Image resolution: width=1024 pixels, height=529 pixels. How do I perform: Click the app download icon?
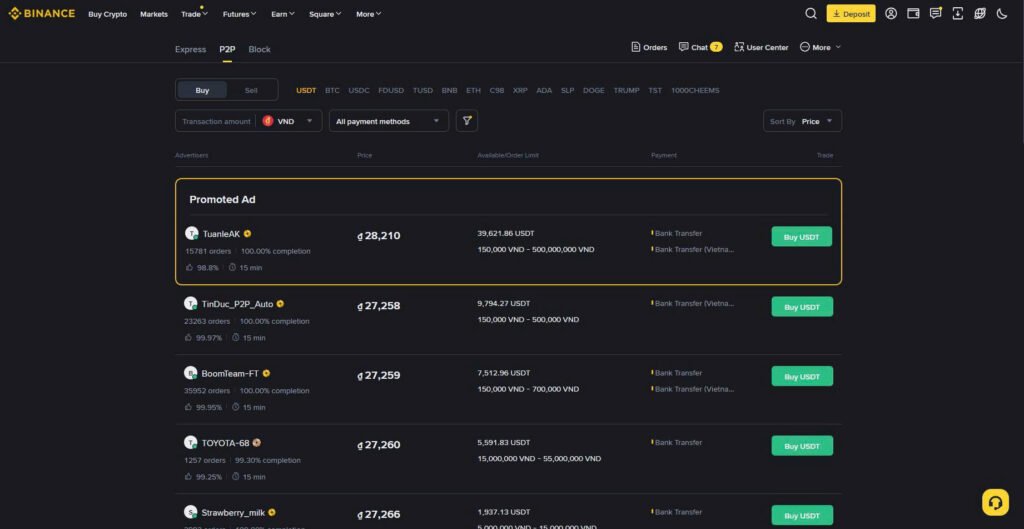[x=958, y=14]
